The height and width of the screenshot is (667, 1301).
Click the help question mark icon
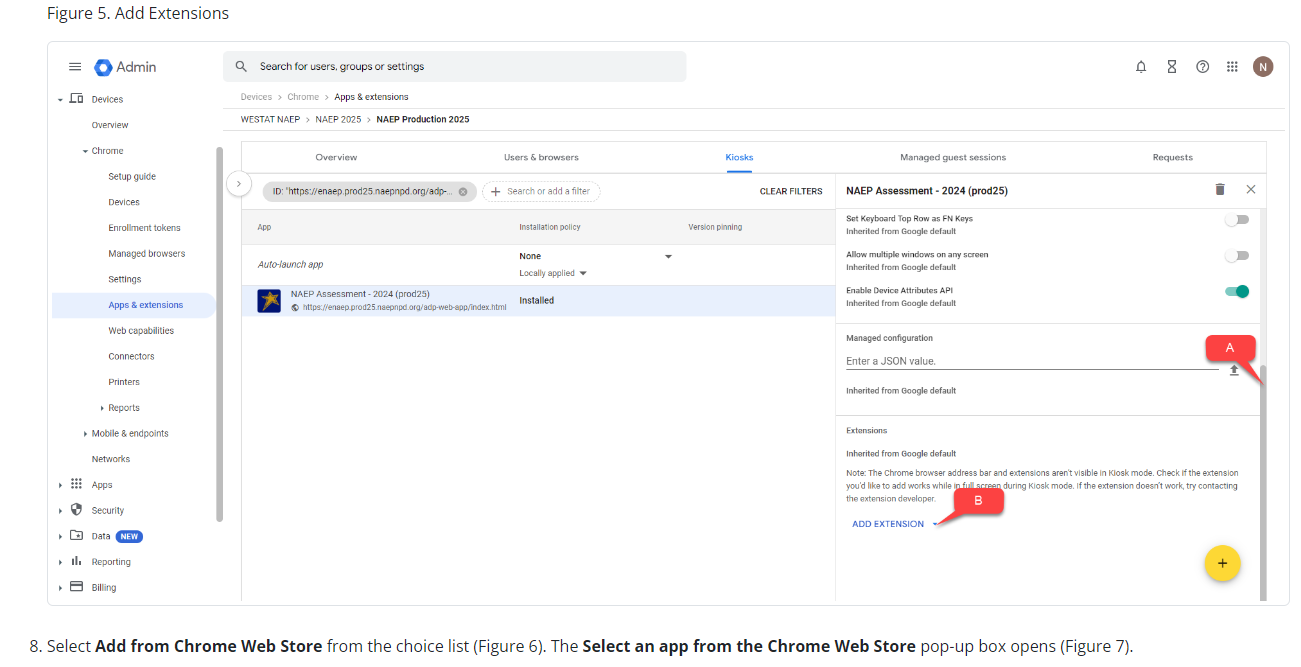tap(1202, 67)
